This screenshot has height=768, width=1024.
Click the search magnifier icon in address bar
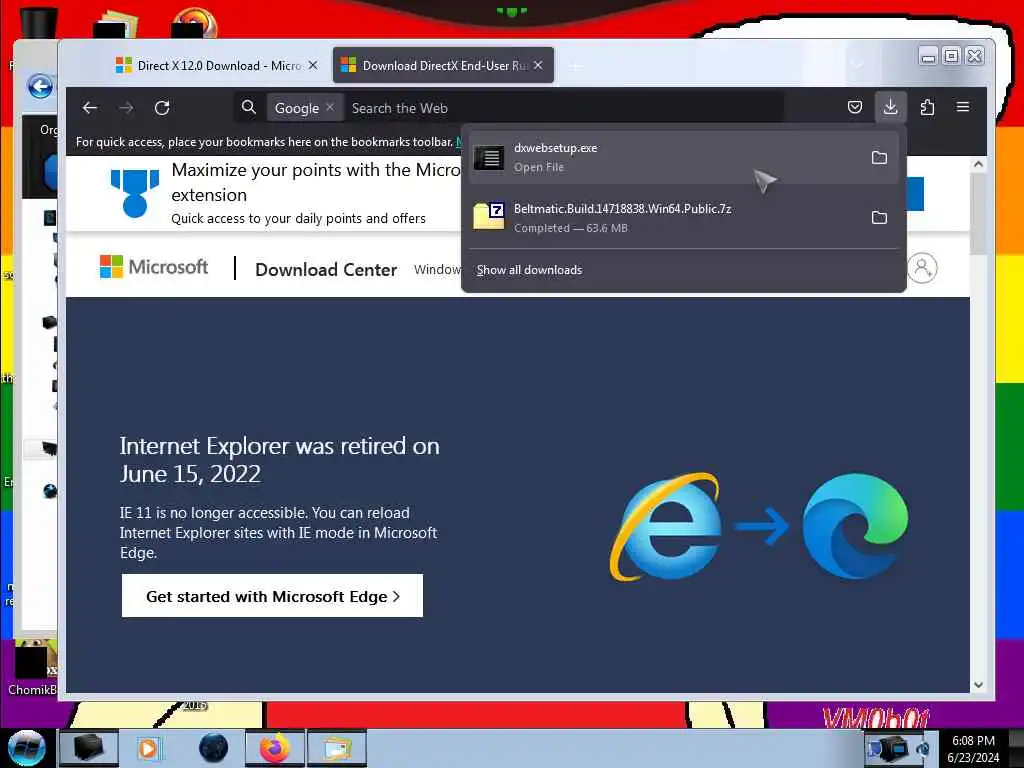click(x=249, y=107)
